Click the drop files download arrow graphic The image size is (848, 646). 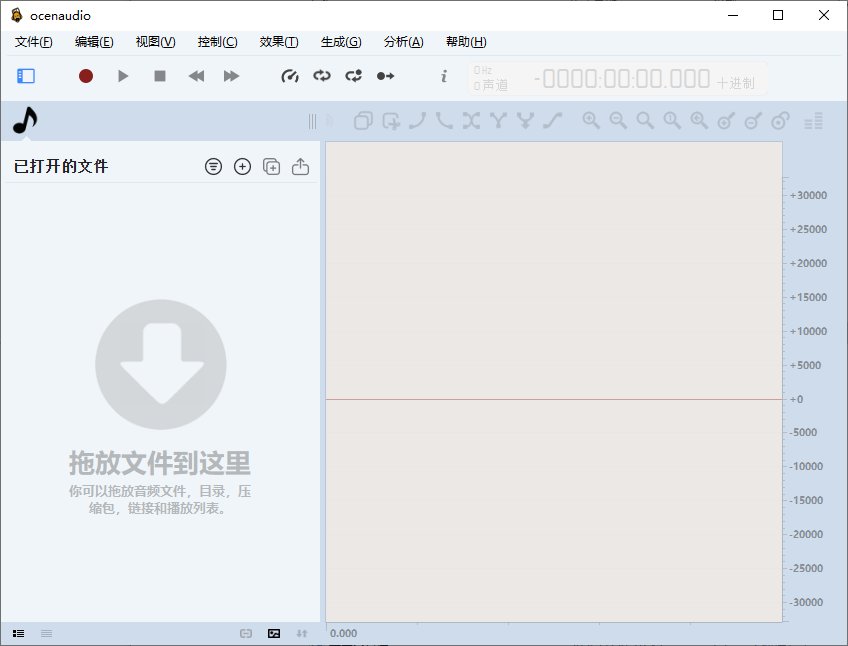161,365
